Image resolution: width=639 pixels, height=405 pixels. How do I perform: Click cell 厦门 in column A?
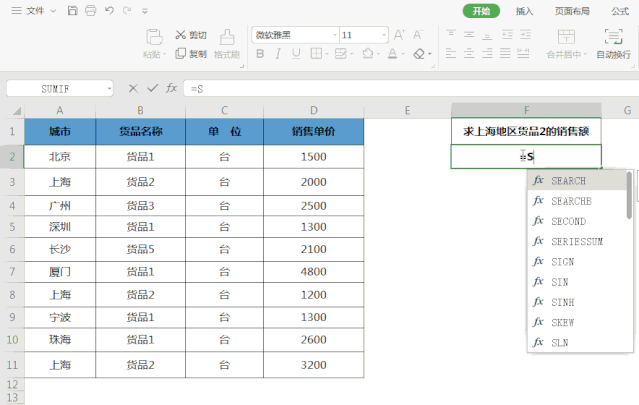(60, 272)
